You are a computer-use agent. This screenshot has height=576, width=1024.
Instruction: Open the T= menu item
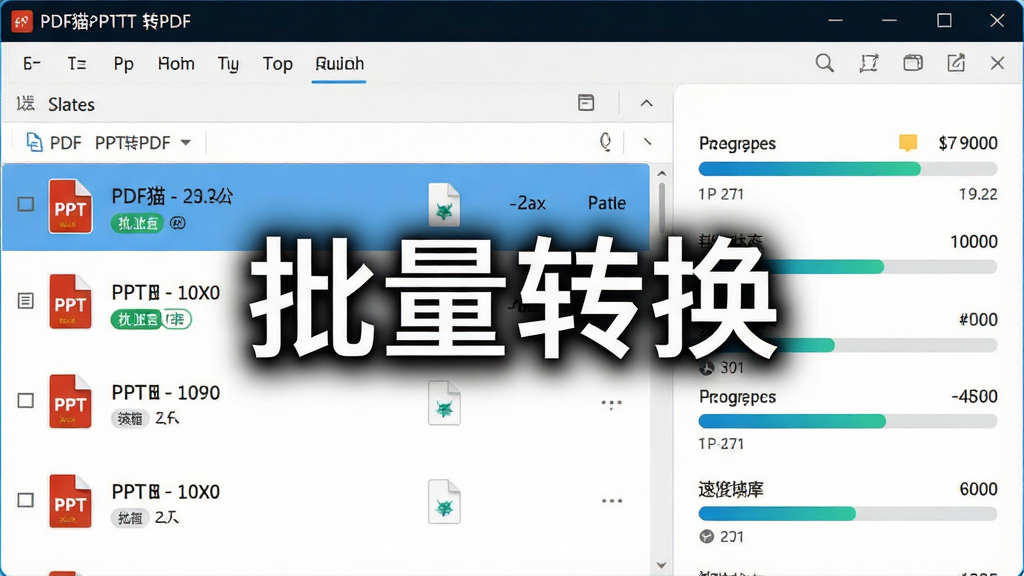coord(76,63)
